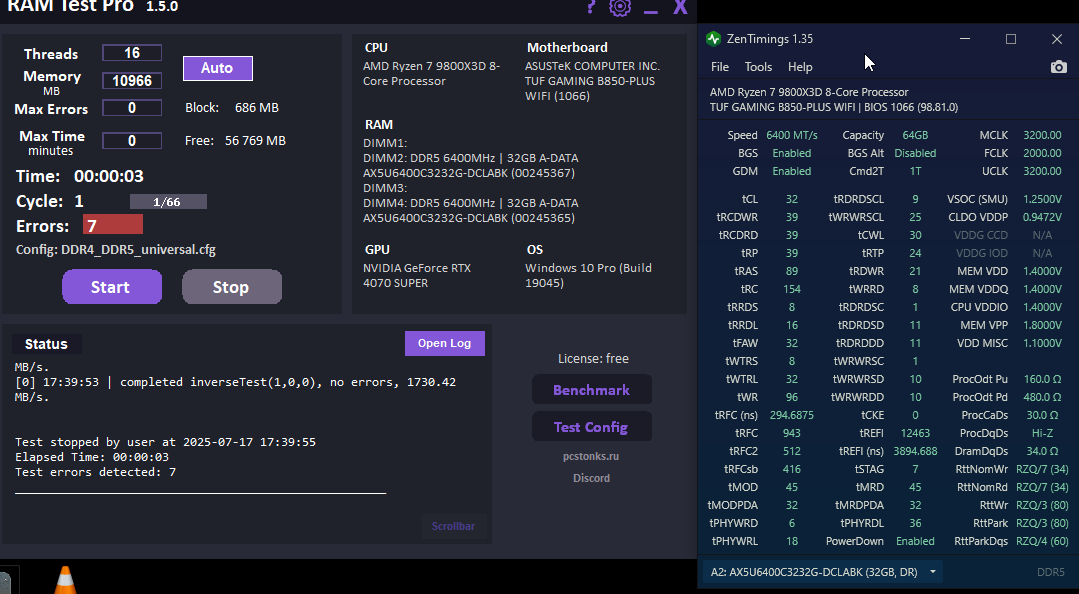Run the Benchmark
The width and height of the screenshot is (1079, 594).
(592, 390)
